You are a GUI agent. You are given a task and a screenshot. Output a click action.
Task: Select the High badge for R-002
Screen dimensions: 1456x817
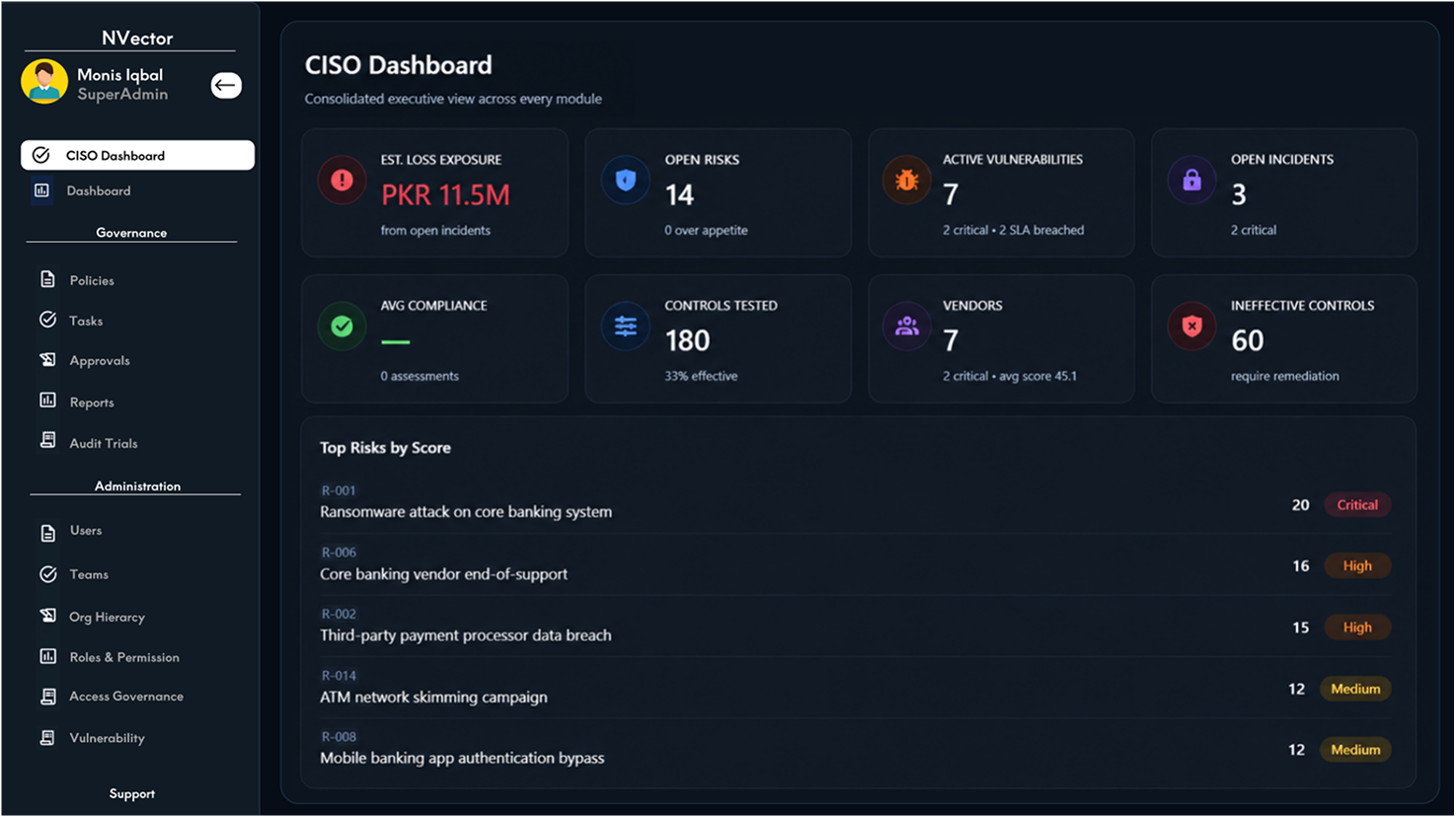(x=1357, y=628)
